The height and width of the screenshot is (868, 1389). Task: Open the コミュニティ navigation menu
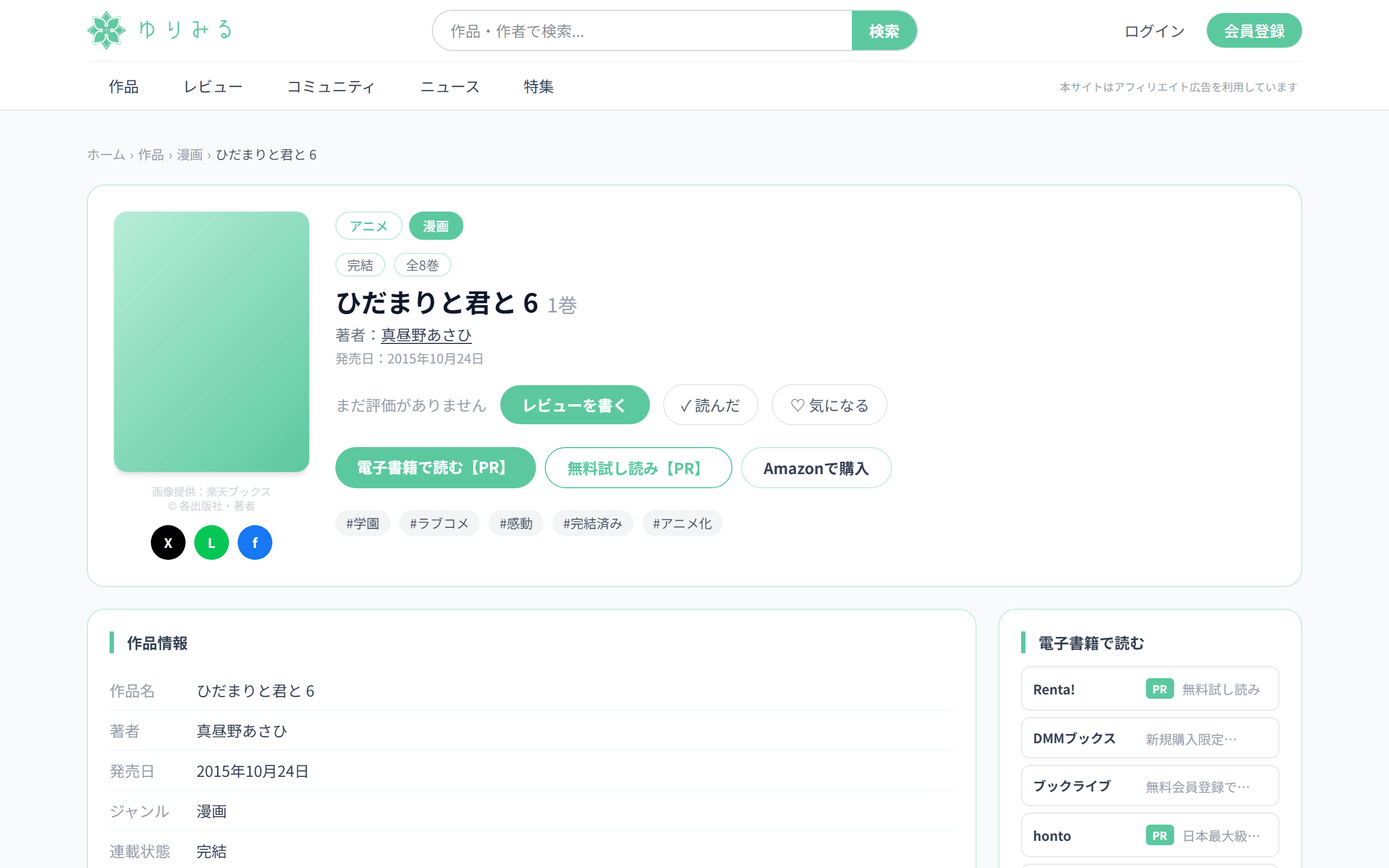tap(331, 87)
